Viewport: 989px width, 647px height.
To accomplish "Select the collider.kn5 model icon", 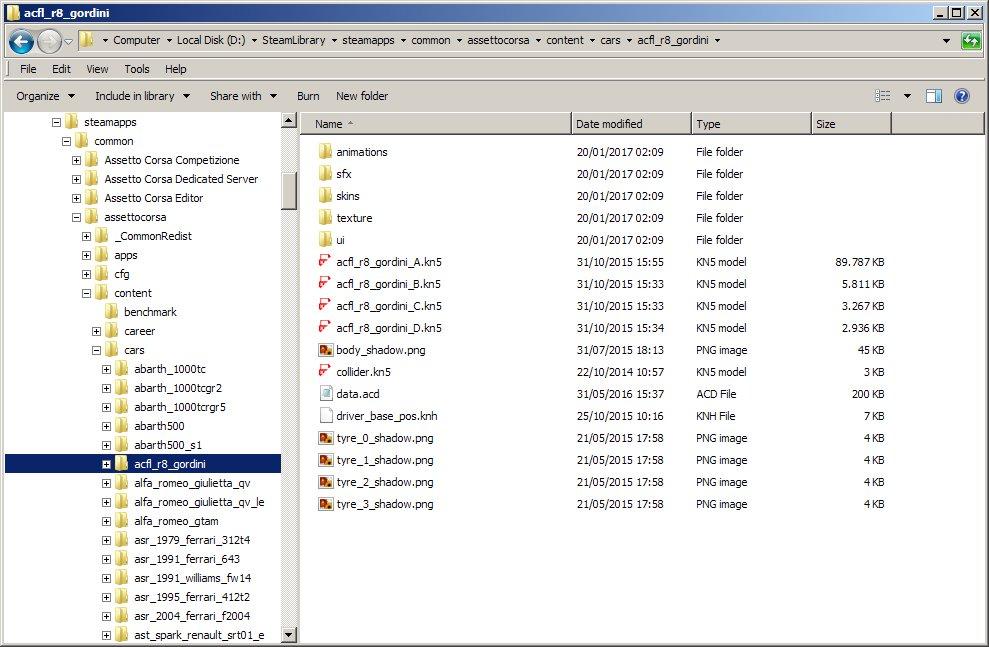I will (x=325, y=372).
